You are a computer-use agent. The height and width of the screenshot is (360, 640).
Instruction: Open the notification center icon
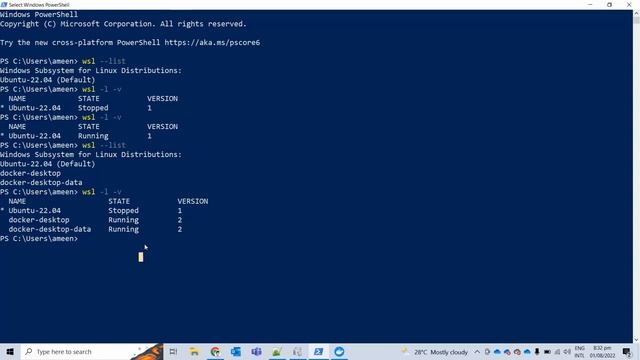tap(627, 352)
